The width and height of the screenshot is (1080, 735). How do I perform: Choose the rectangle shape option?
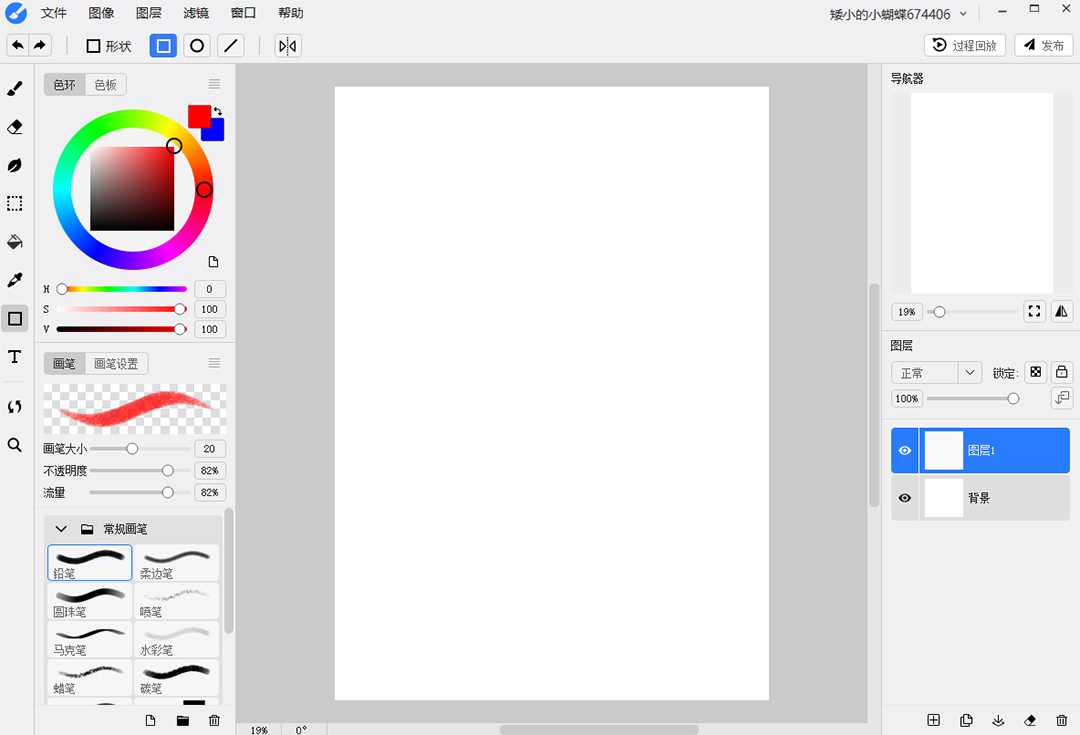click(x=163, y=46)
